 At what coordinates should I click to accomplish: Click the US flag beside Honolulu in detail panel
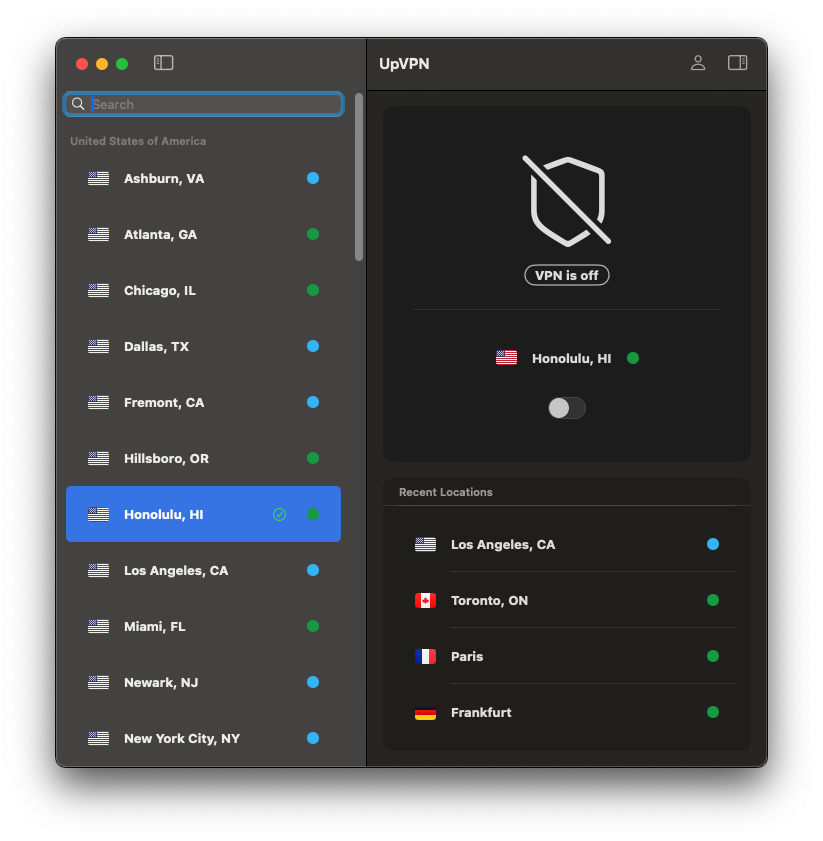click(506, 357)
